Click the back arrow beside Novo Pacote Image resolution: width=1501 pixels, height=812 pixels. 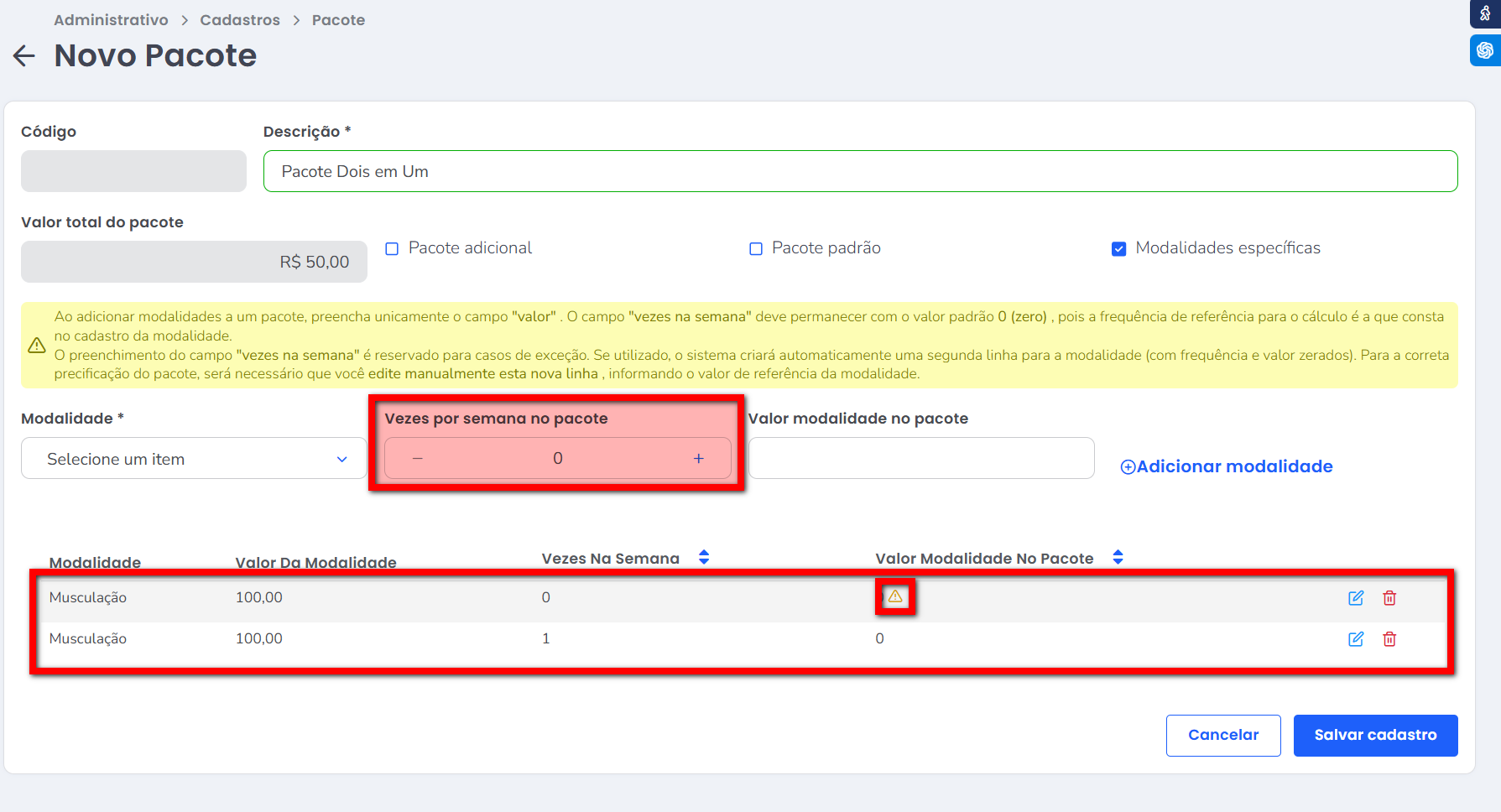coord(24,56)
